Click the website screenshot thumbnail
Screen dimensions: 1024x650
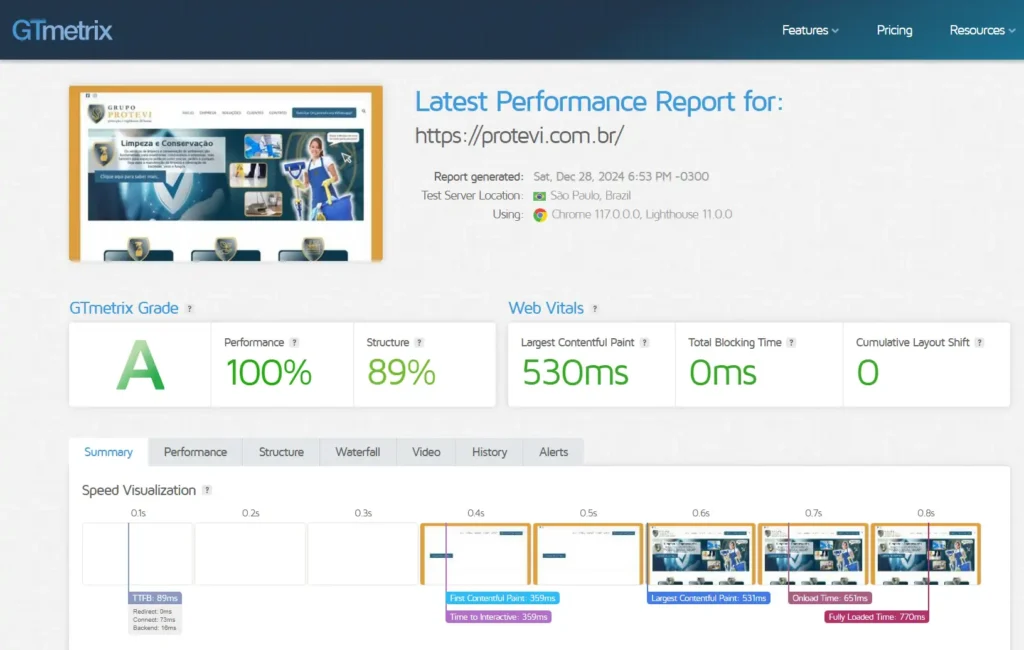point(226,173)
